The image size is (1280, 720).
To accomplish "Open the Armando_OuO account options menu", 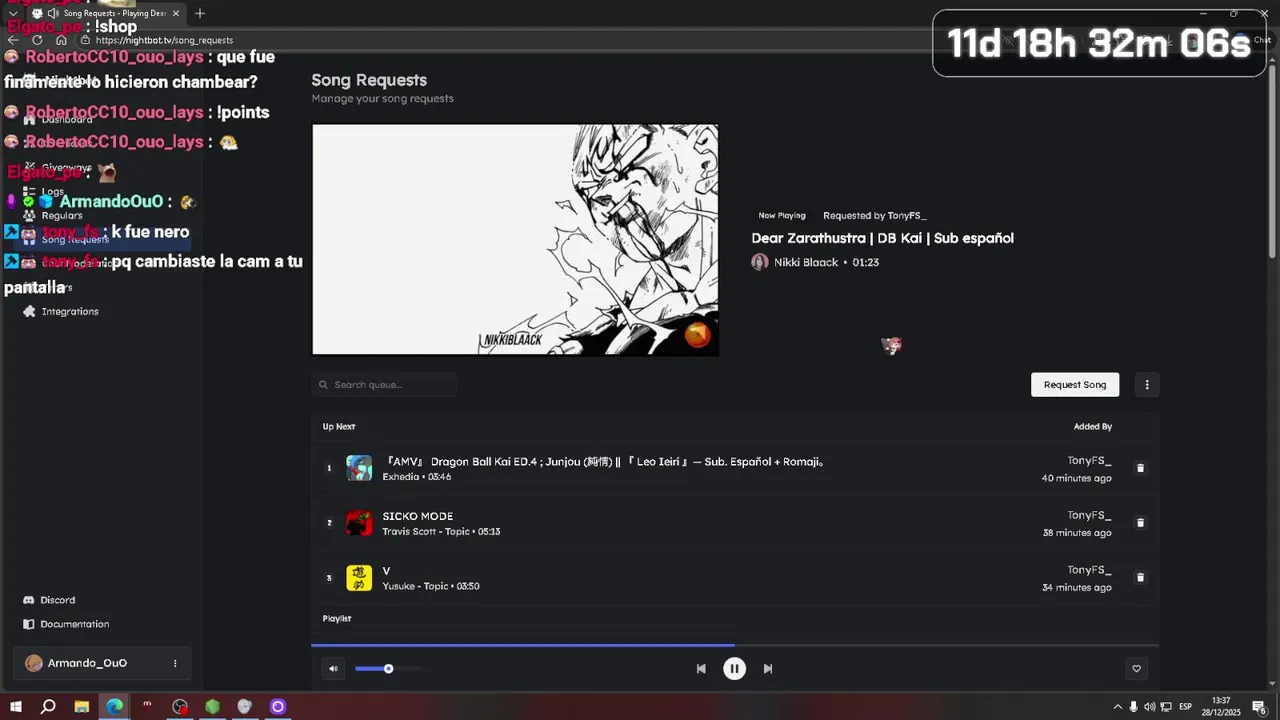I will click(x=175, y=663).
